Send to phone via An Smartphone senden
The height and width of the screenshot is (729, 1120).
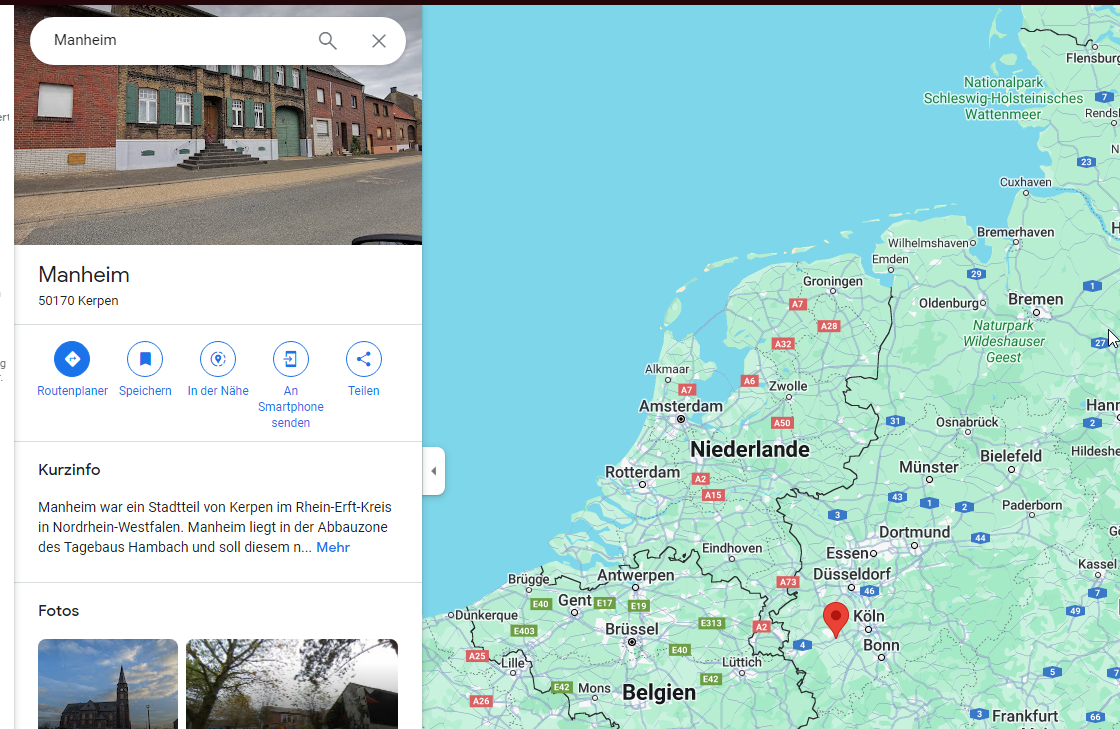[291, 359]
